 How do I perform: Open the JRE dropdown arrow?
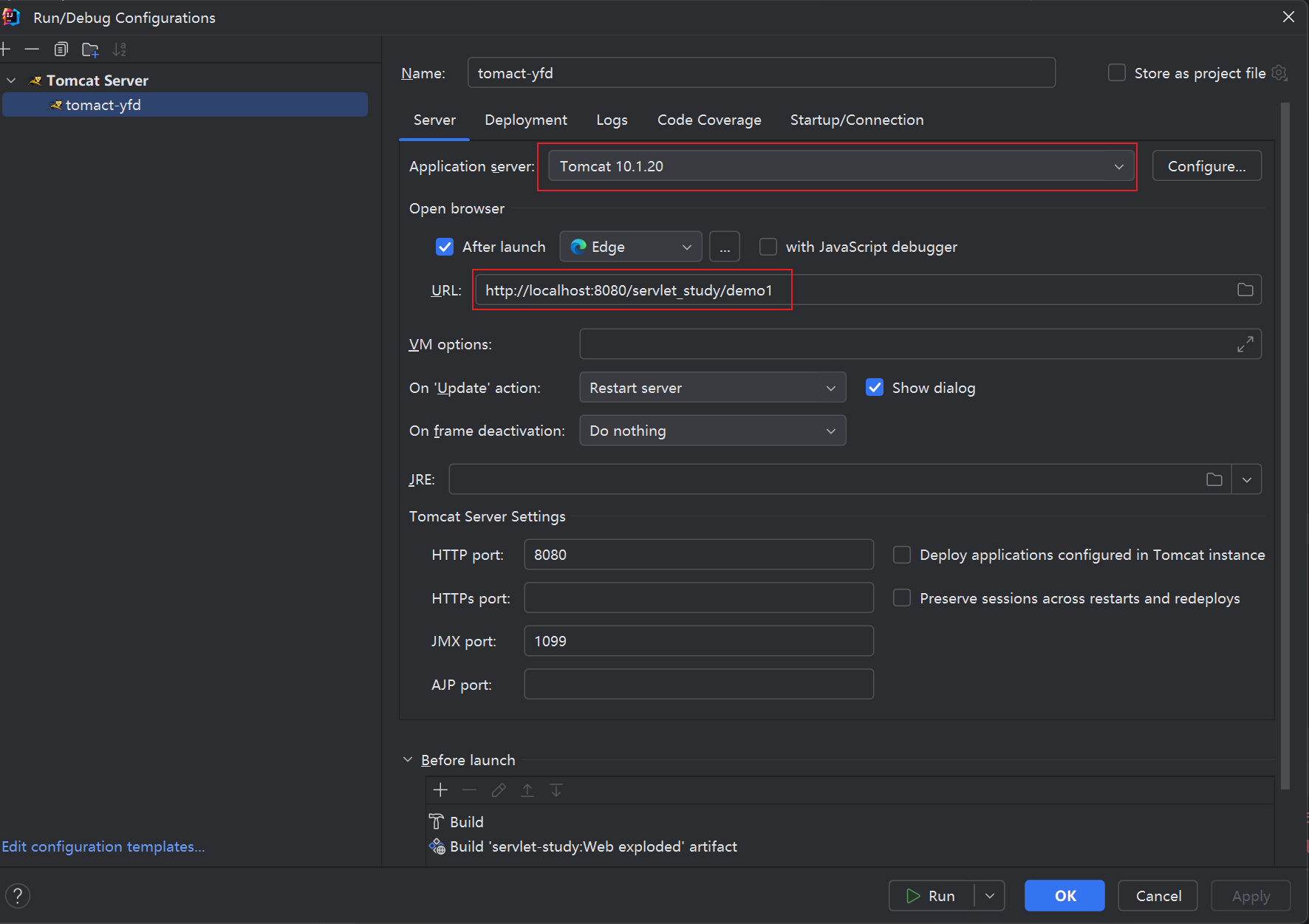1247,479
